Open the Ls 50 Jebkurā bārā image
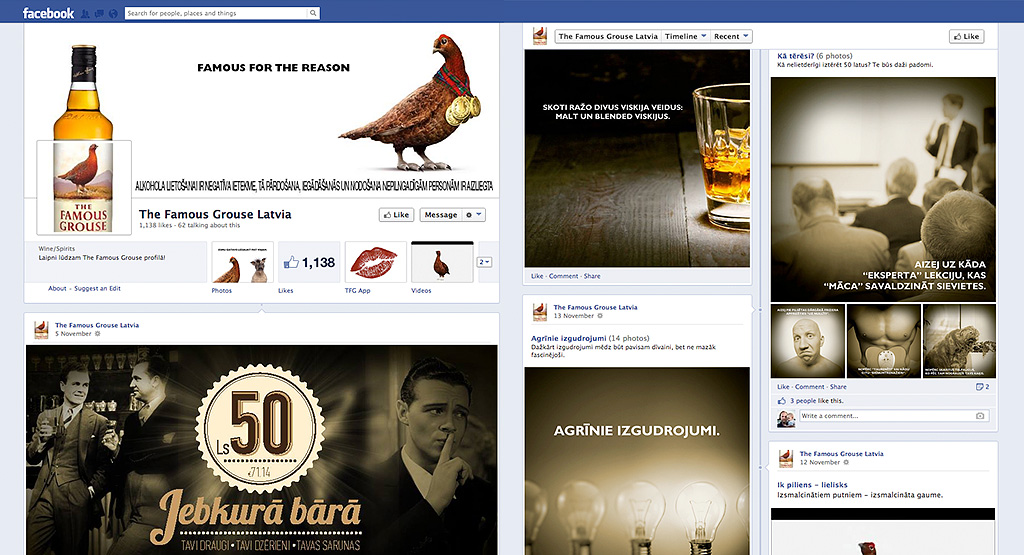Viewport: 1024px width, 555px height. point(261,450)
